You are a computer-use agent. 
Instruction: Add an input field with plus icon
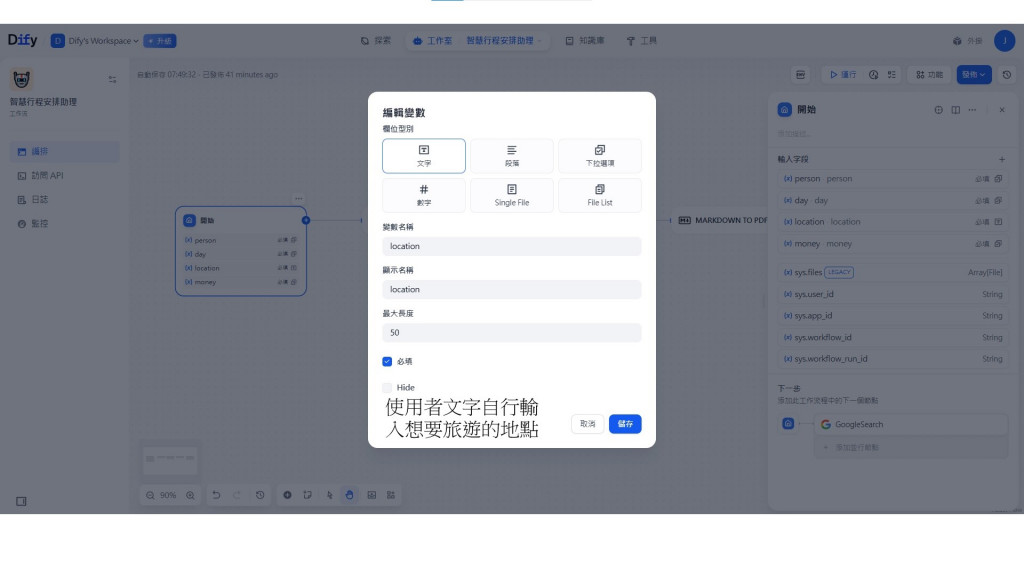[1002, 159]
